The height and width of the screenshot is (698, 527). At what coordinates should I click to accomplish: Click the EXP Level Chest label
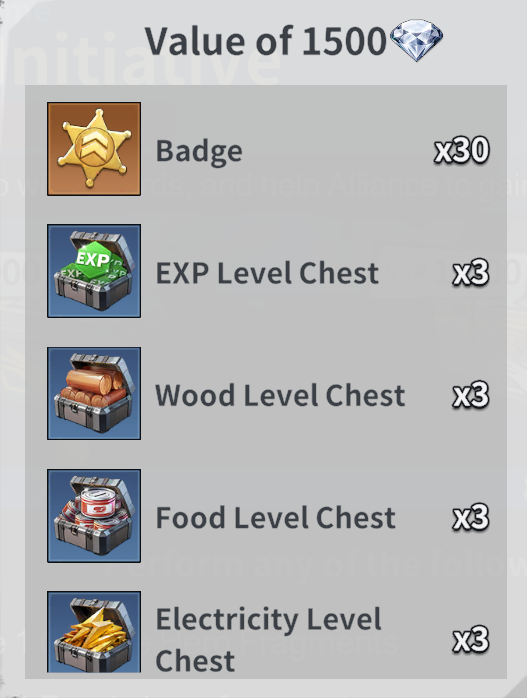click(267, 272)
